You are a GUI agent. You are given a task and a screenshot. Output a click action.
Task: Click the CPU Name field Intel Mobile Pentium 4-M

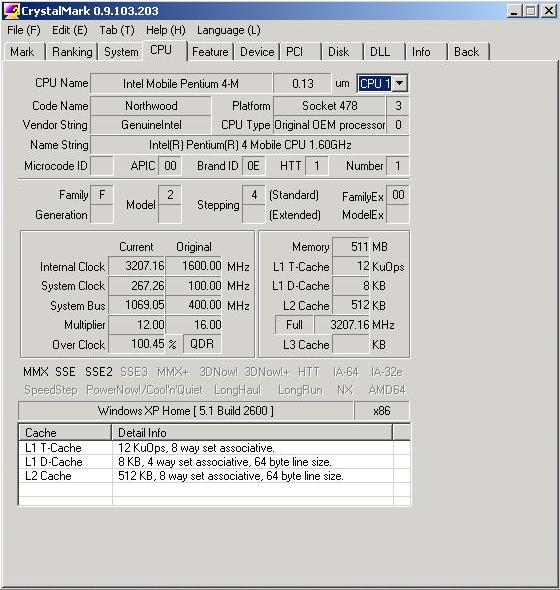coord(181,83)
